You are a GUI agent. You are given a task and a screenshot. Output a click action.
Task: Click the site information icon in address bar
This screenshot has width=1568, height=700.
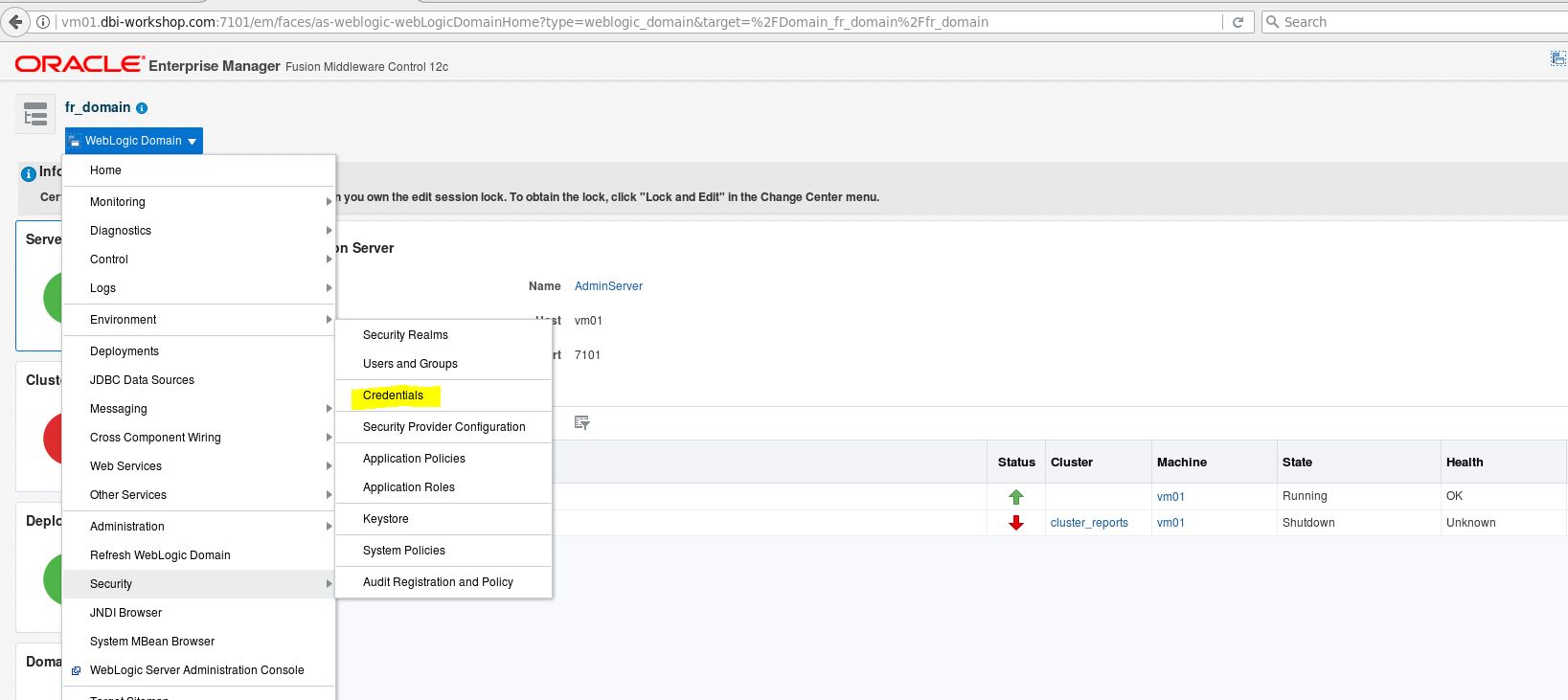[x=44, y=22]
